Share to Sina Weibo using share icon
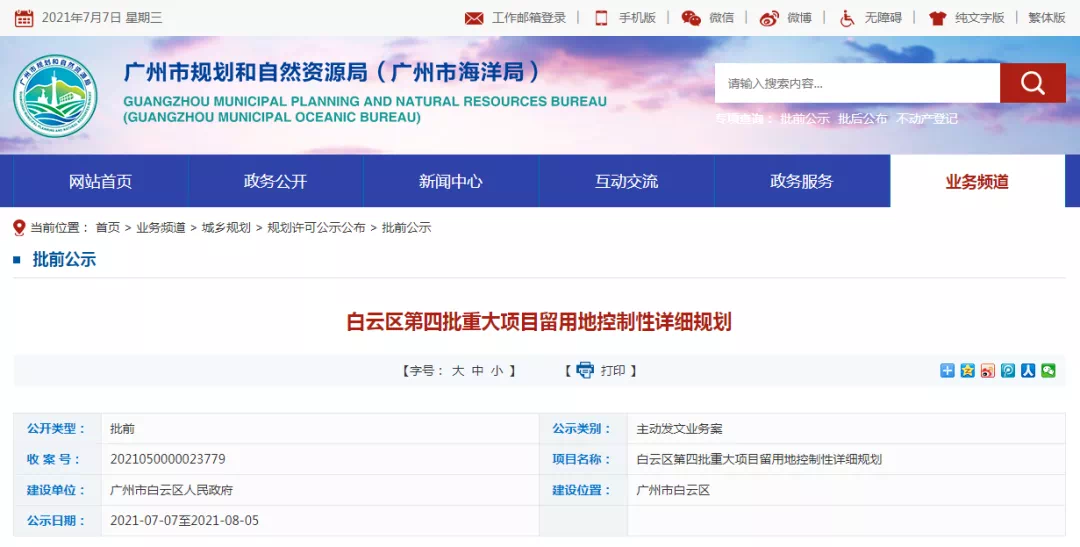The width and height of the screenshot is (1080, 547). [988, 370]
